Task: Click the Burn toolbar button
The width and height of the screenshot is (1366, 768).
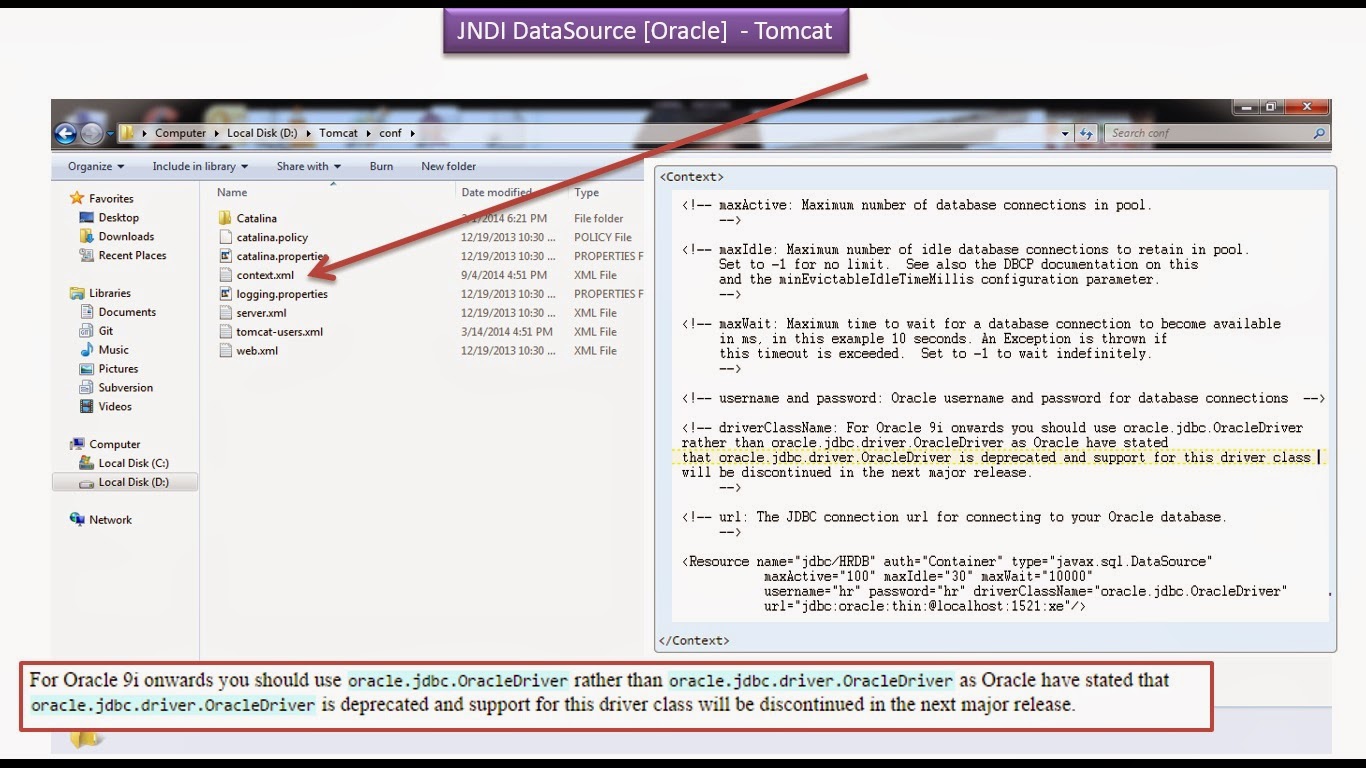Action: pos(381,166)
